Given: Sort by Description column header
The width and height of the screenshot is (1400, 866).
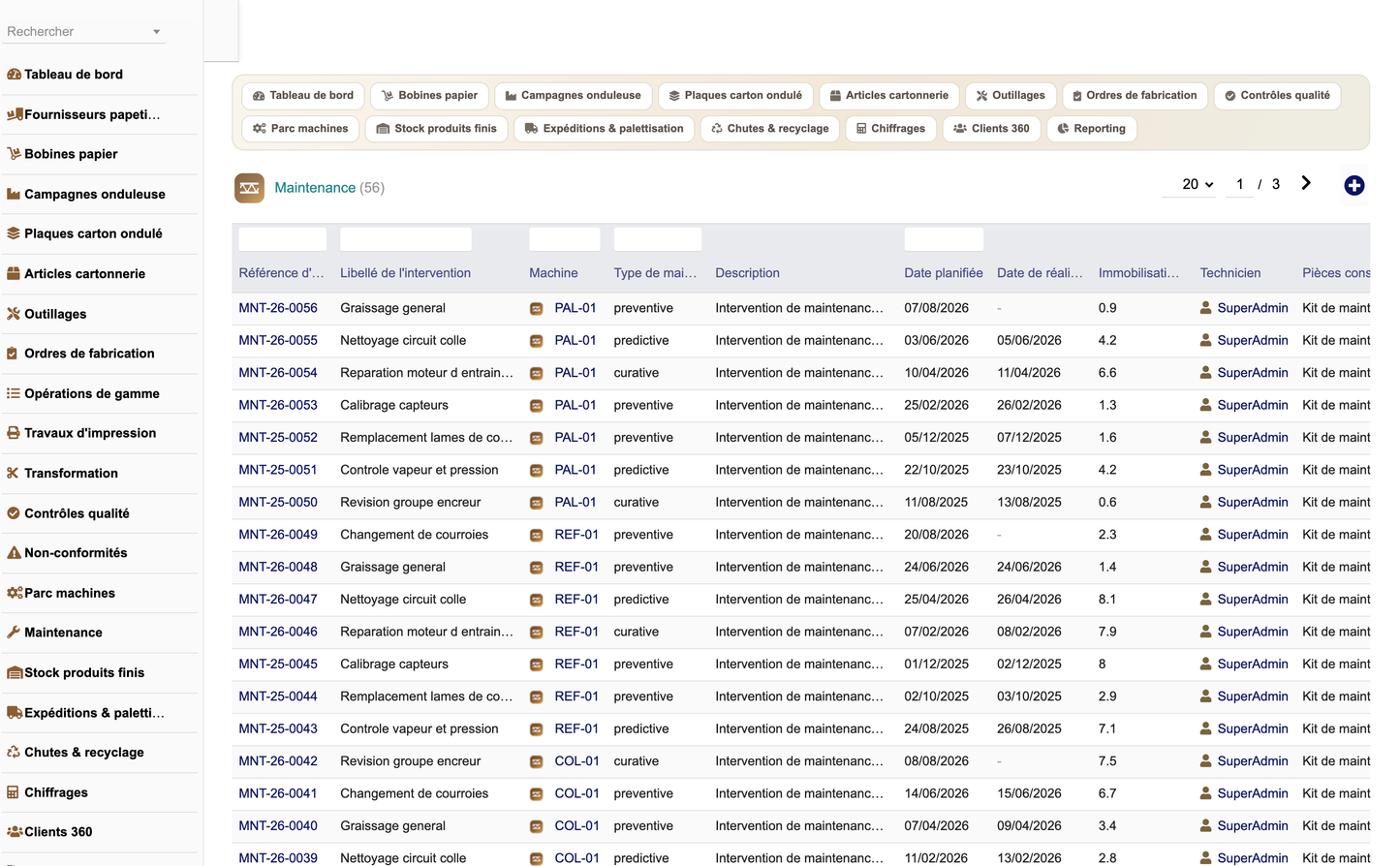Looking at the screenshot, I should tap(747, 273).
